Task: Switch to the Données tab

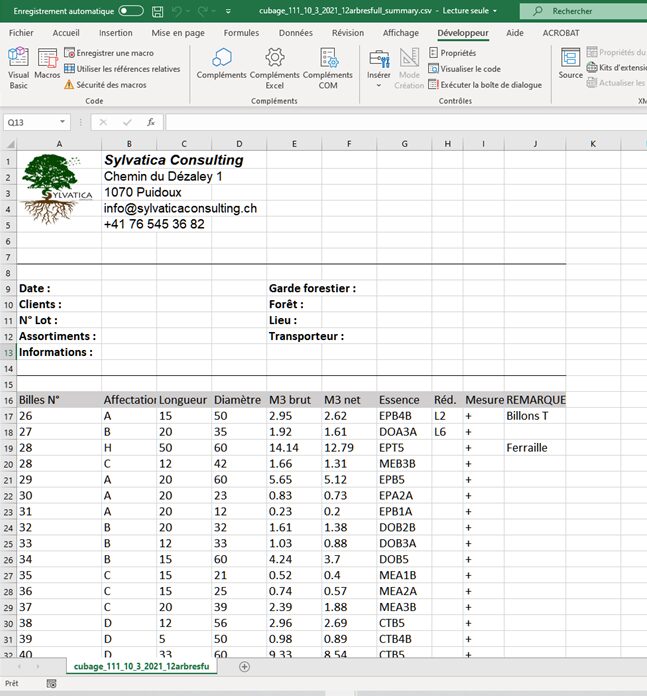Action: (296, 33)
